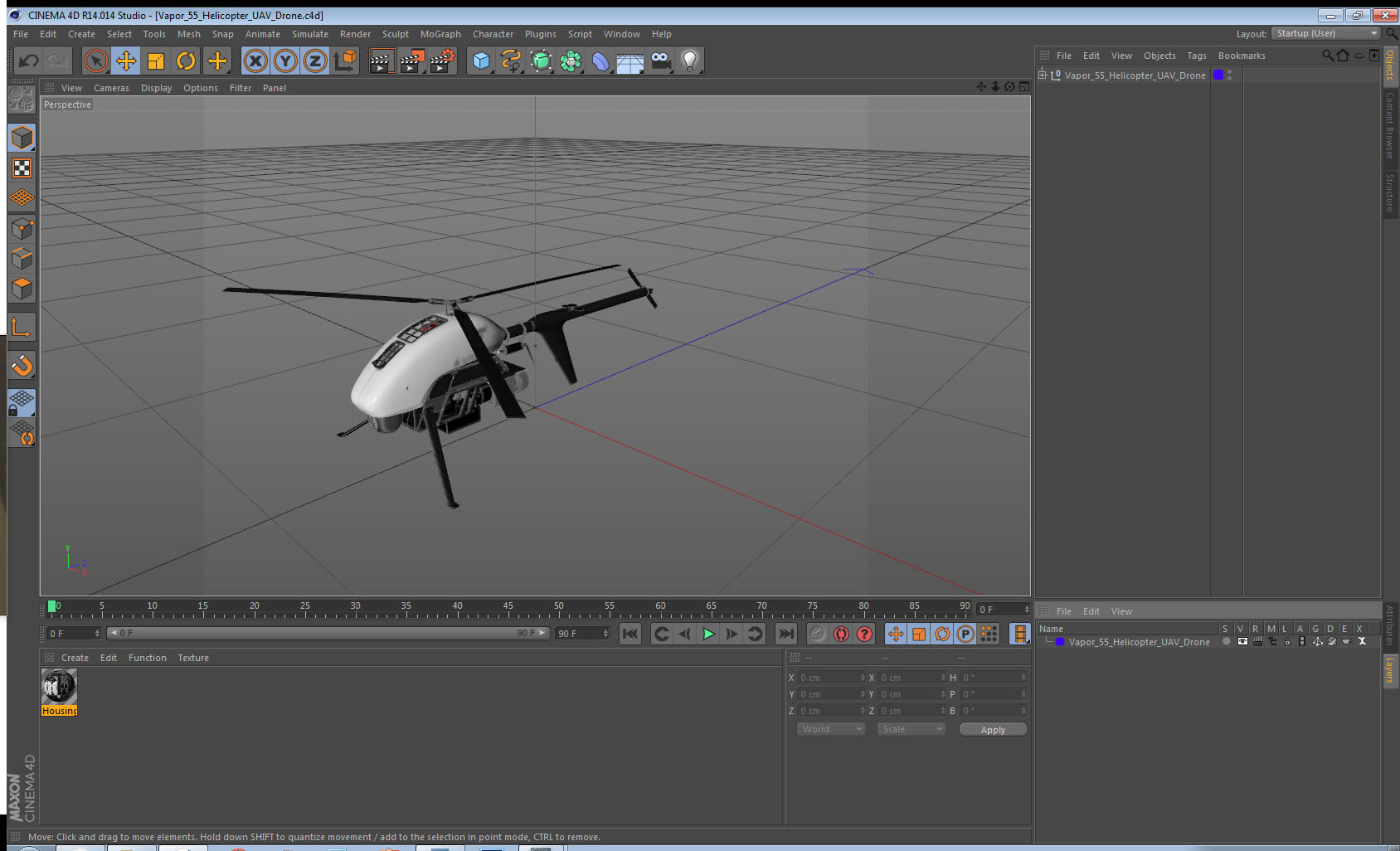Click the Vapor_55 layer color swatch in Layers
Viewport: 1400px width, 851px height.
tap(1060, 641)
